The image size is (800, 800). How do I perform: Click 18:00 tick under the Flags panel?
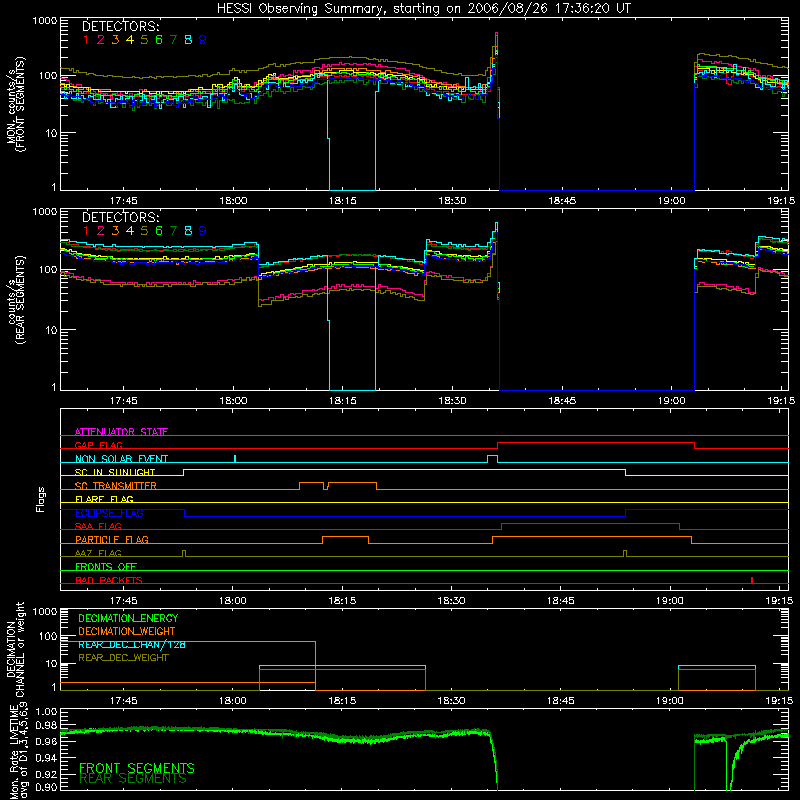233,601
